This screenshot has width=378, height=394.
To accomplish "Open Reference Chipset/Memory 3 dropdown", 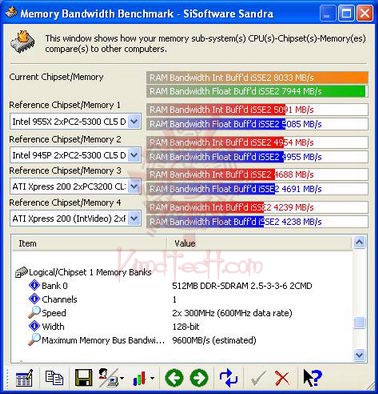I will [134, 186].
